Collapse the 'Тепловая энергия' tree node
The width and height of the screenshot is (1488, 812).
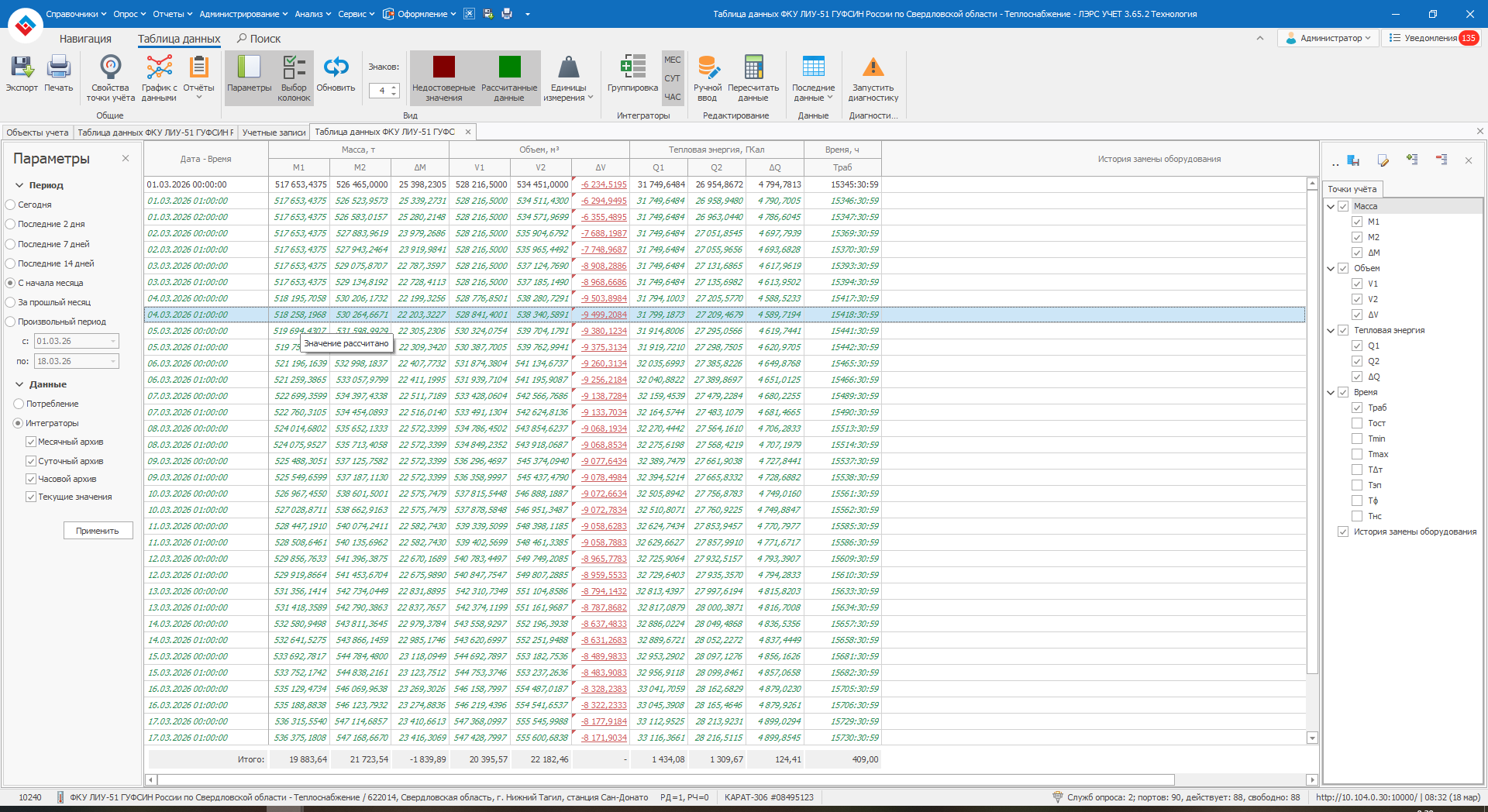[1331, 330]
